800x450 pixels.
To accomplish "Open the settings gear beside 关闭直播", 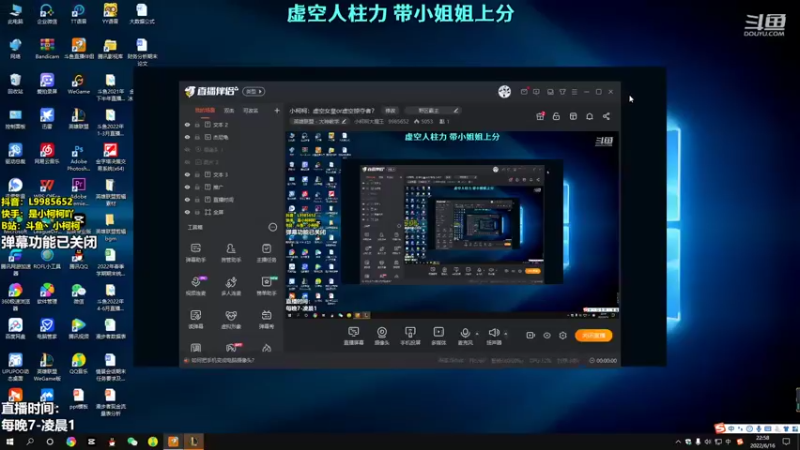I will coord(563,335).
